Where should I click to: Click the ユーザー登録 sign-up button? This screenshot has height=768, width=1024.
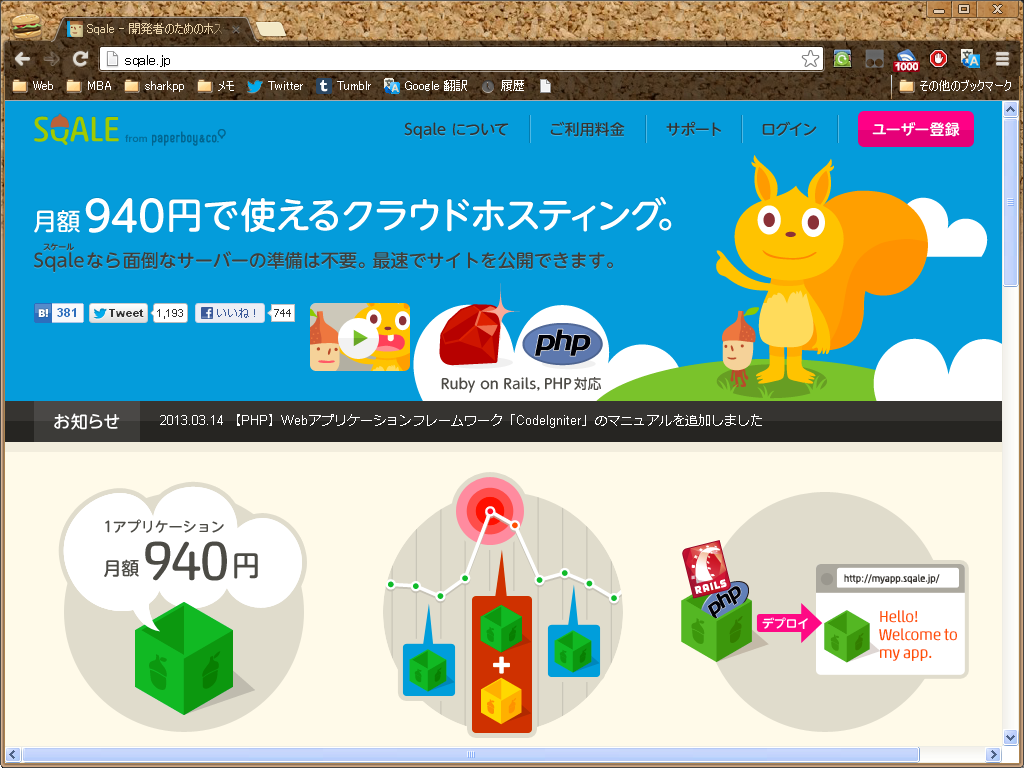pyautogui.click(x=915, y=129)
